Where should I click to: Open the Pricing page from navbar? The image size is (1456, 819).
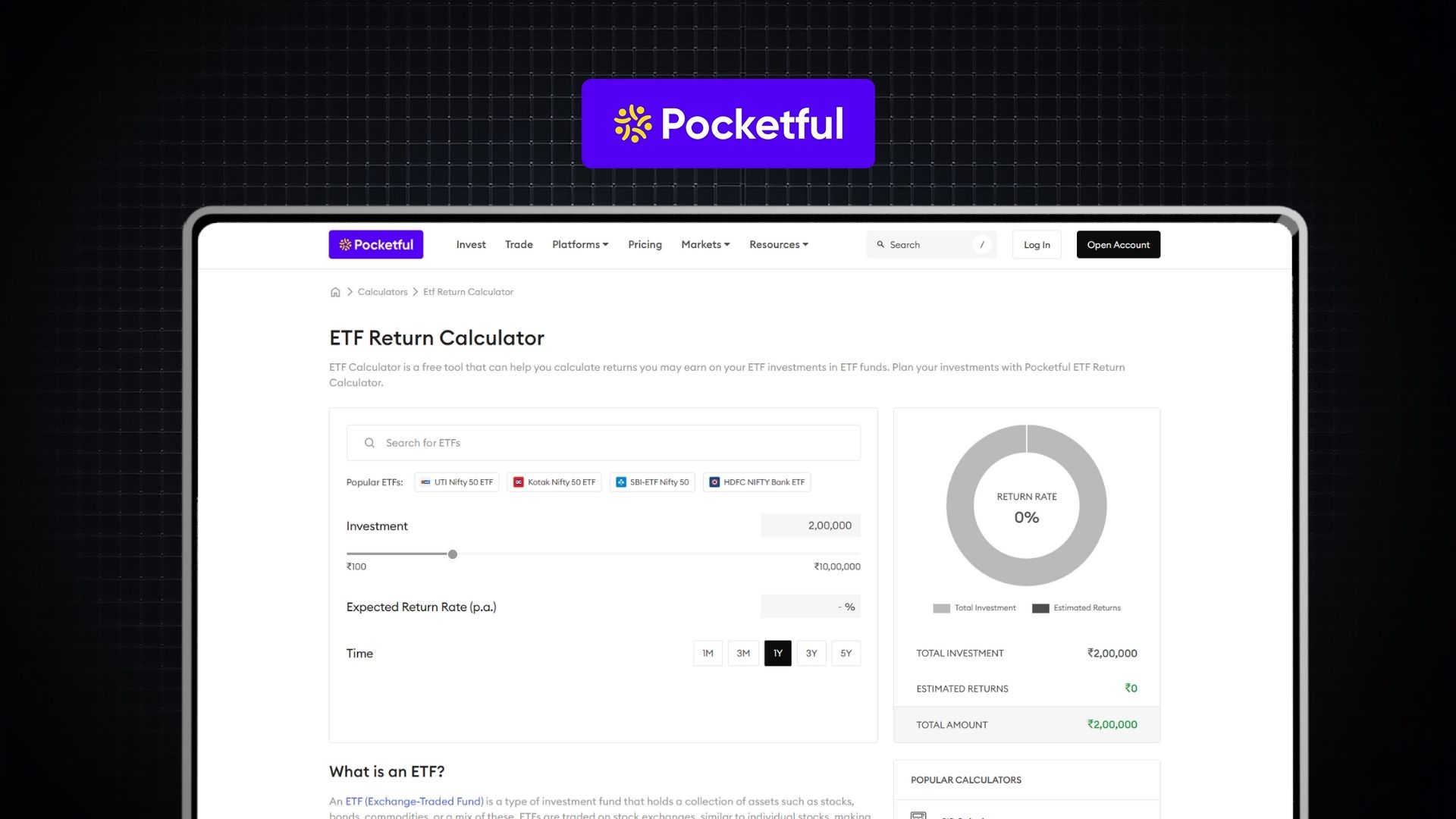(645, 245)
